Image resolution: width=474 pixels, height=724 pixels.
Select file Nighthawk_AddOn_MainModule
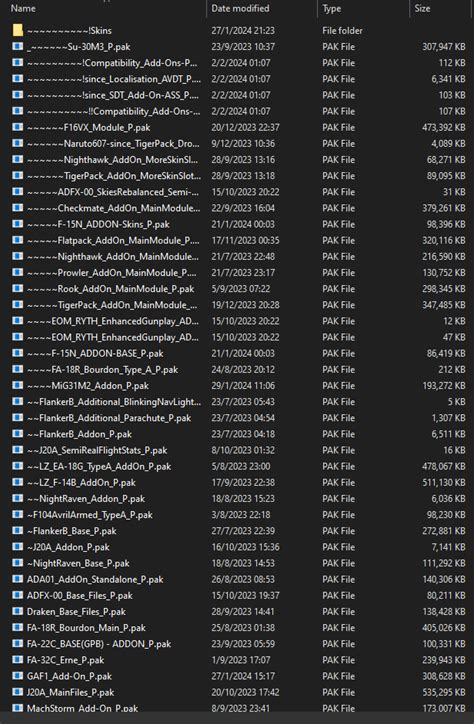113,256
